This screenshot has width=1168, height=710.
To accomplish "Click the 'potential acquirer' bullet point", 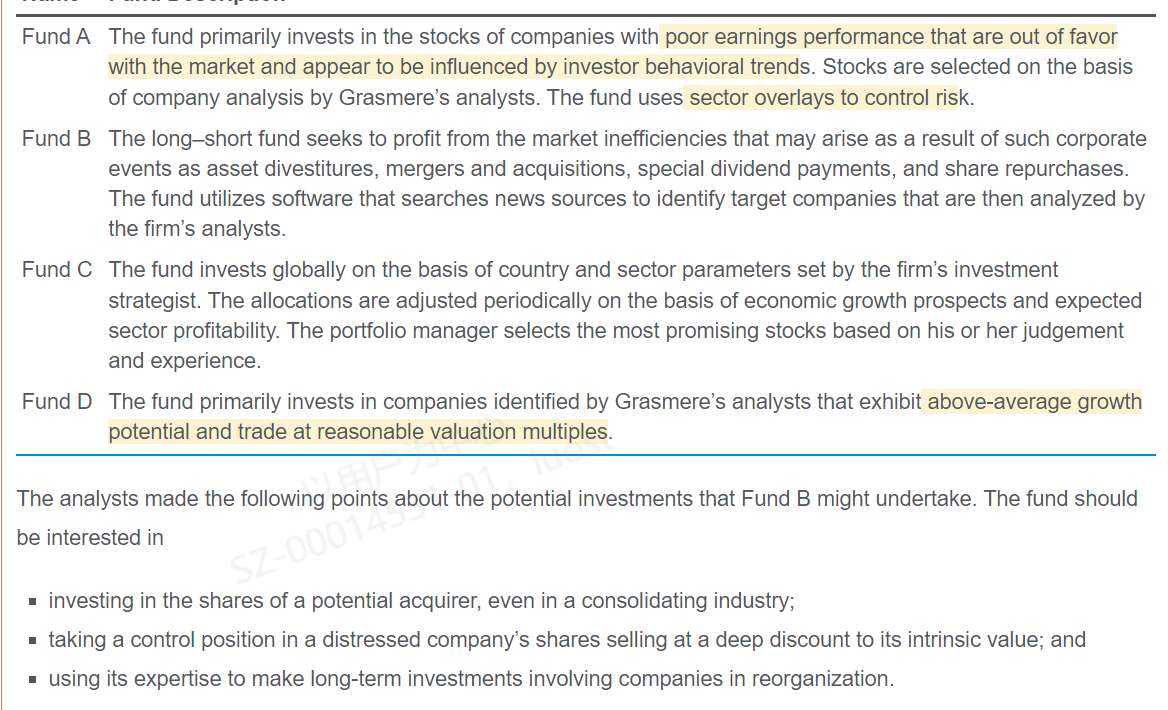I will tap(420, 601).
